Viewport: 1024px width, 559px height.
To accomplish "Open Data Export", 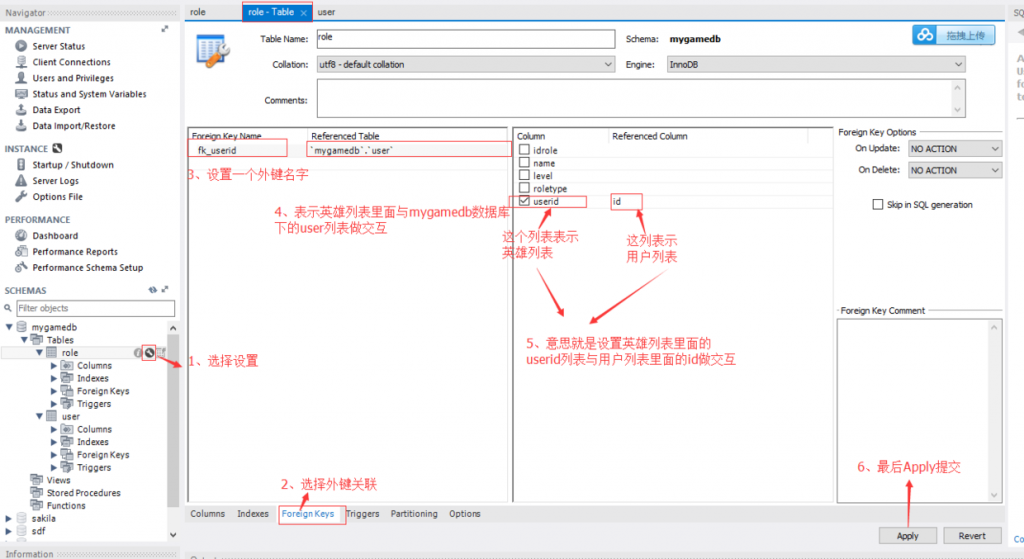I will click(x=56, y=110).
